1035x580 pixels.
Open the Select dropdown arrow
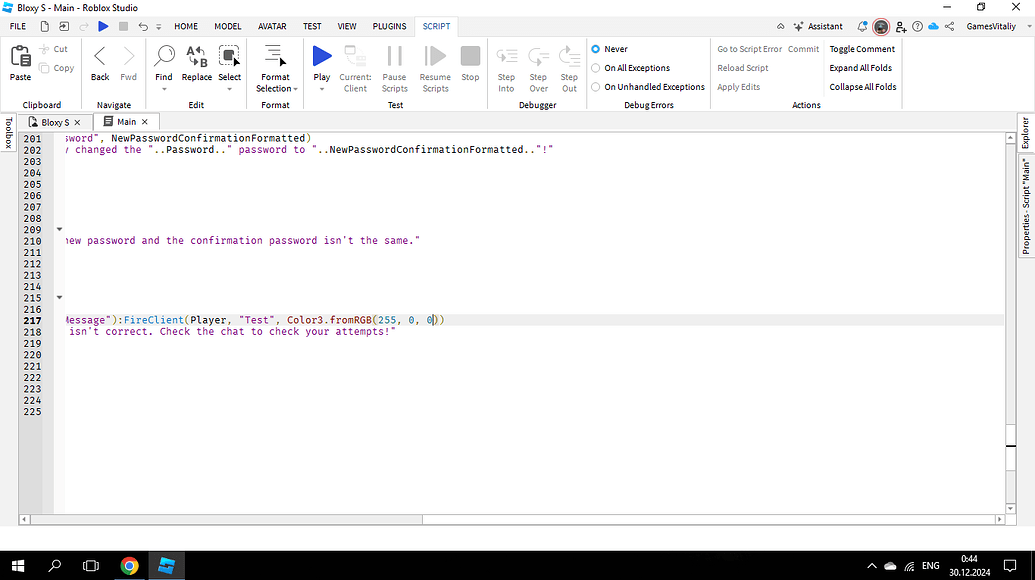point(229,89)
